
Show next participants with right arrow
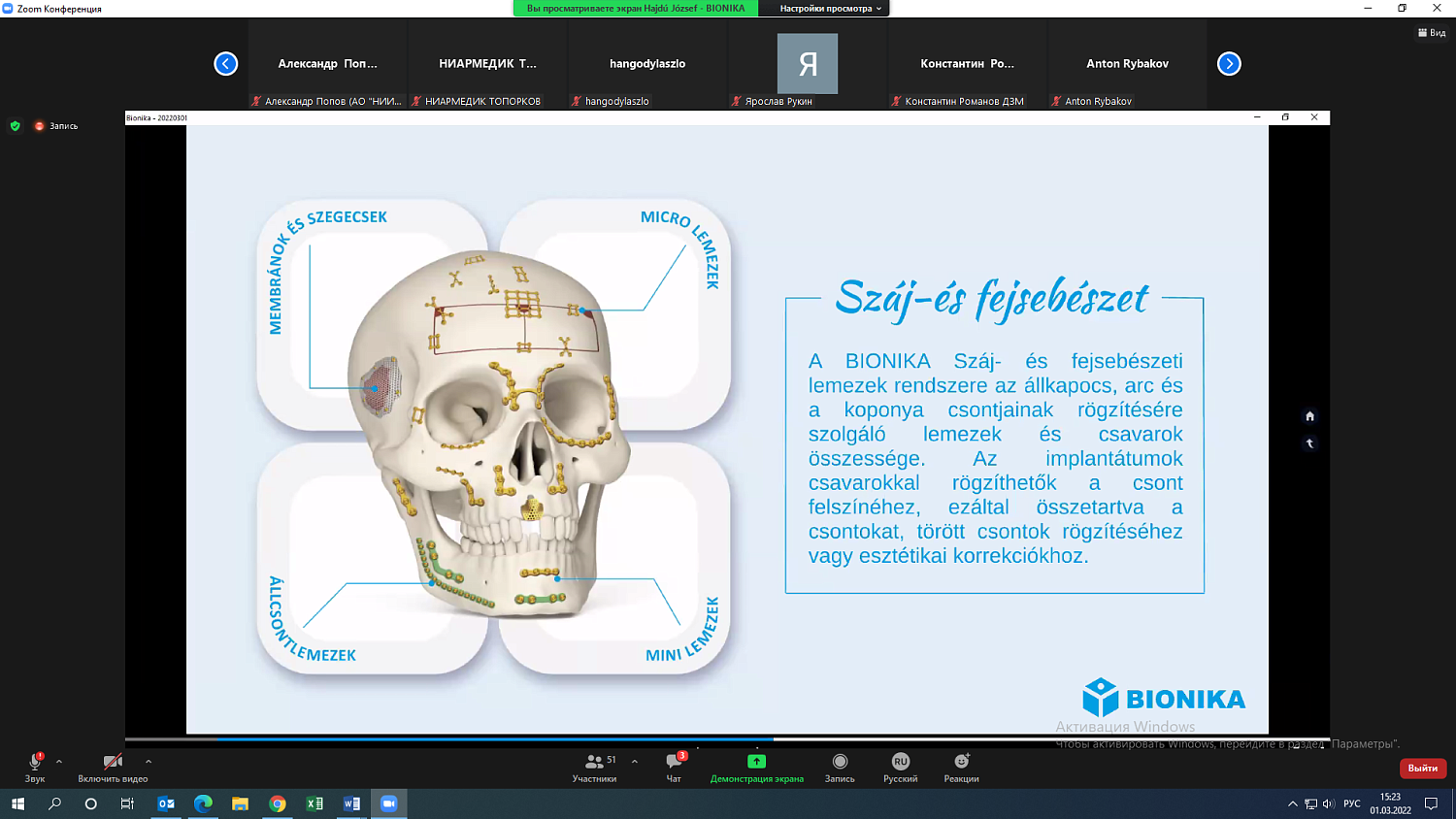1229,64
